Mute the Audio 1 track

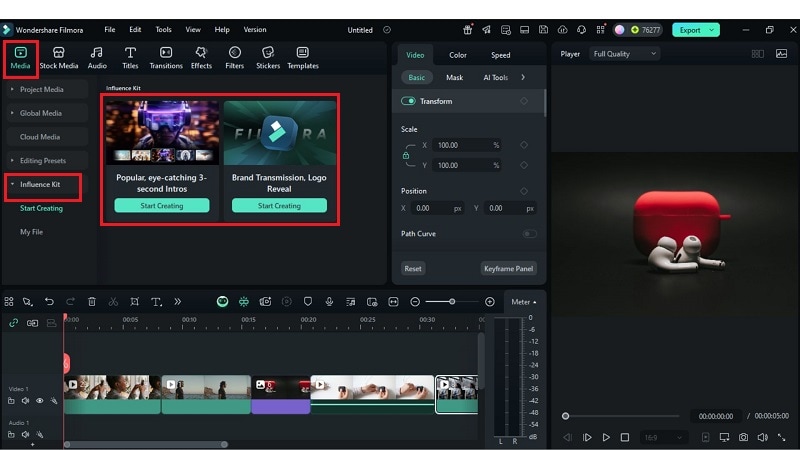(x=26, y=434)
